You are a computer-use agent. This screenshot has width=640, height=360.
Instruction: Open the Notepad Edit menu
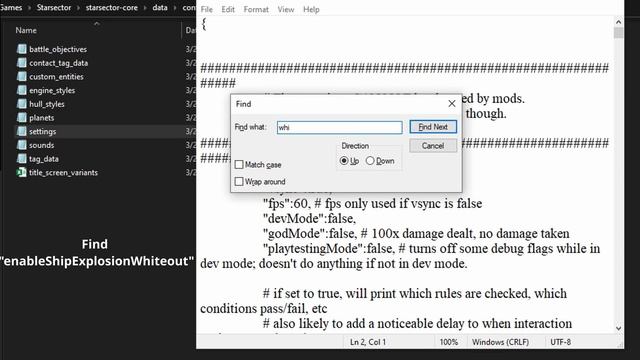point(228,9)
